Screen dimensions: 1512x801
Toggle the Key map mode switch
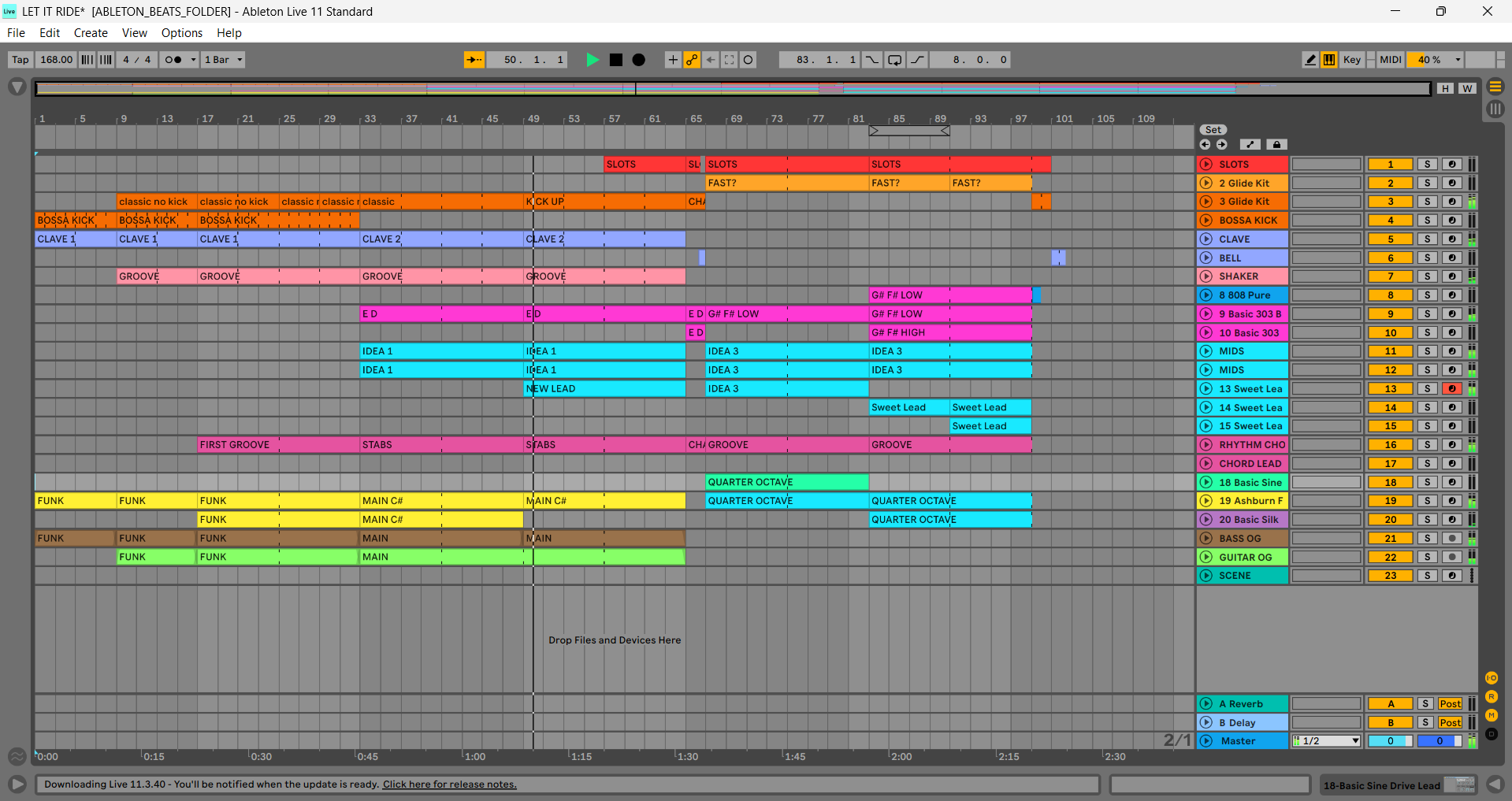[x=1352, y=60]
